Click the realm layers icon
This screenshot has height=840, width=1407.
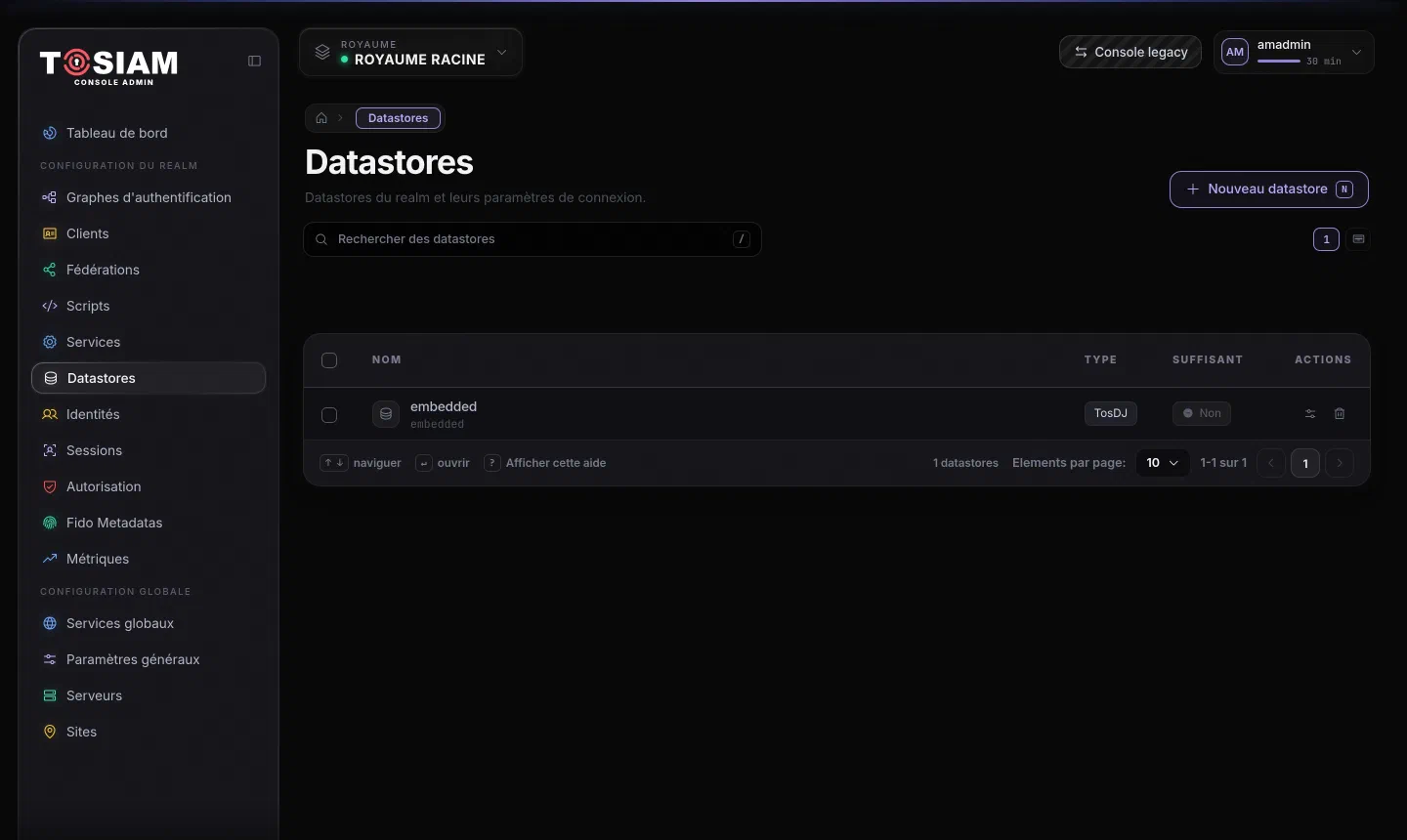pos(322,52)
